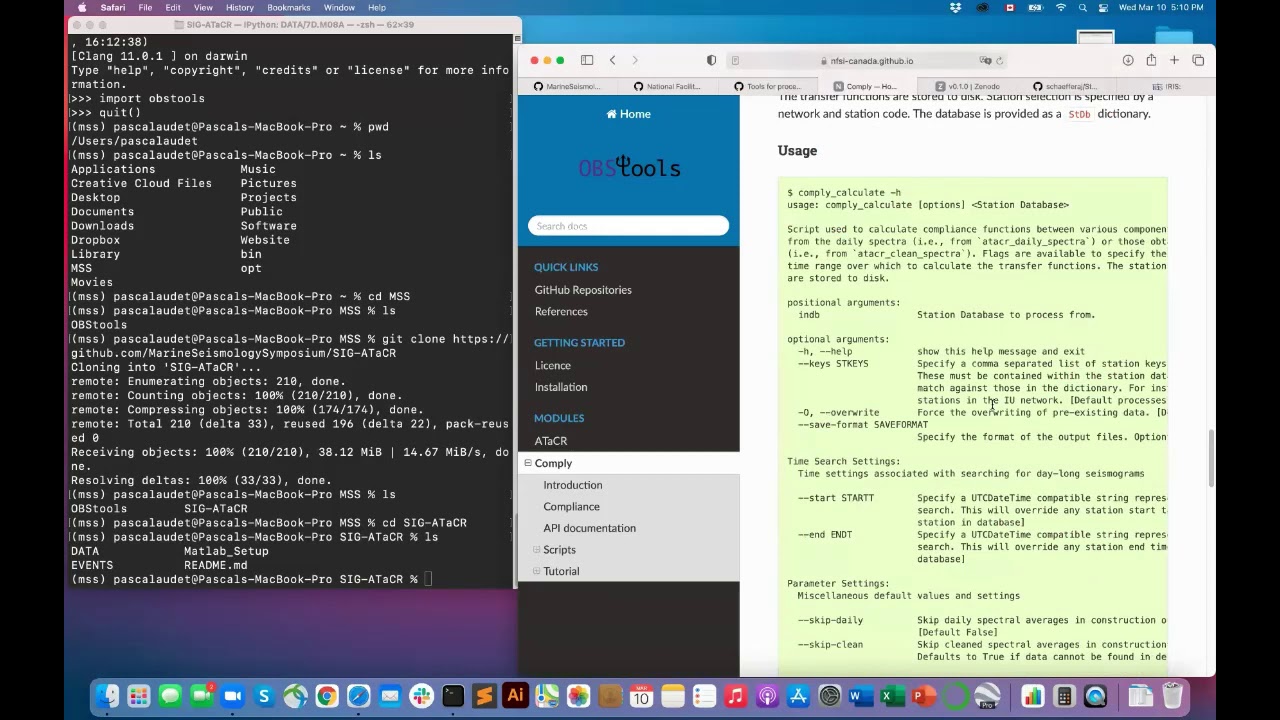The height and width of the screenshot is (720, 1280).
Task: Expand the Scripts section
Action: [x=536, y=550]
